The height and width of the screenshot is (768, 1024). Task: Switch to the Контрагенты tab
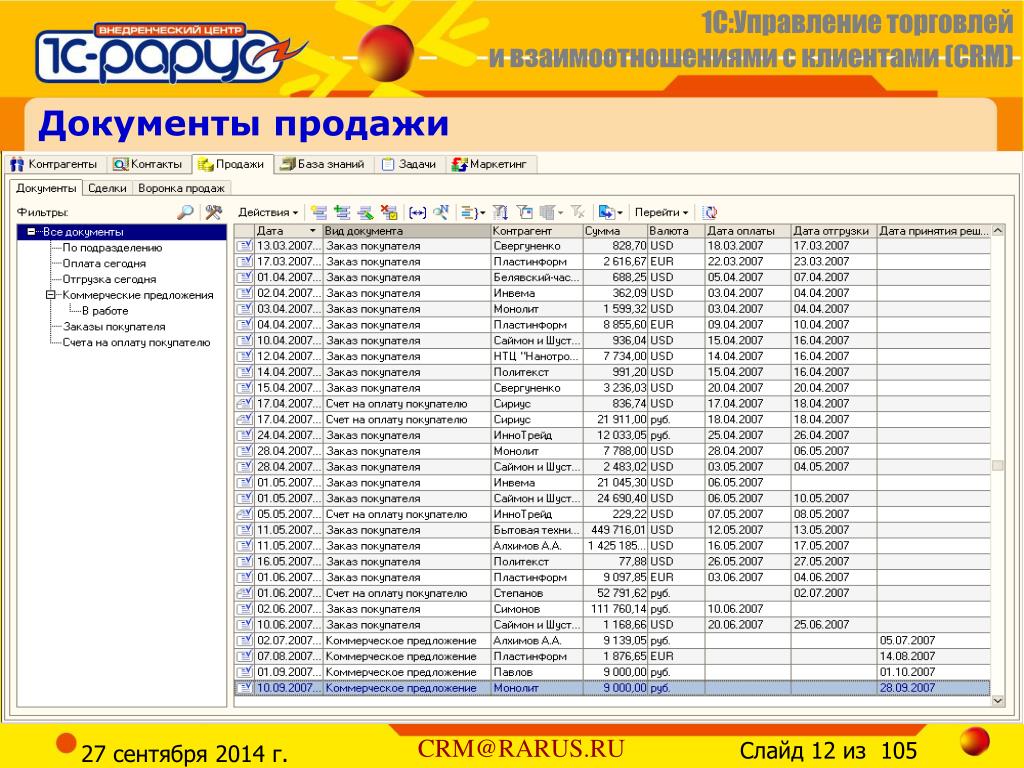pos(55,165)
